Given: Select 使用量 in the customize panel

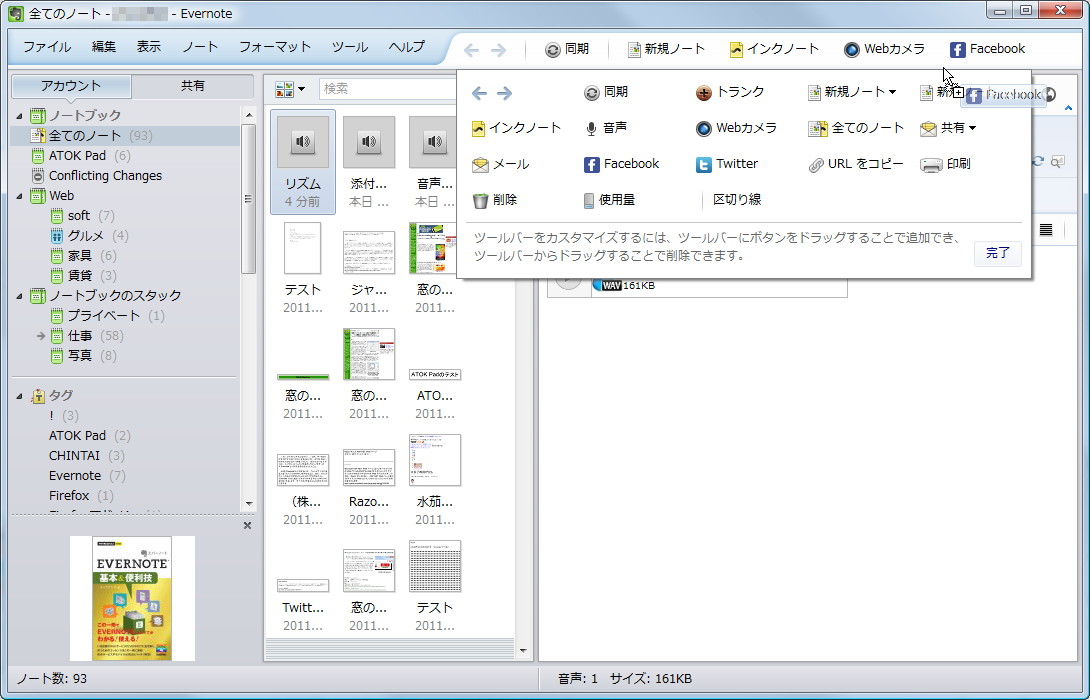Looking at the screenshot, I should (x=609, y=200).
